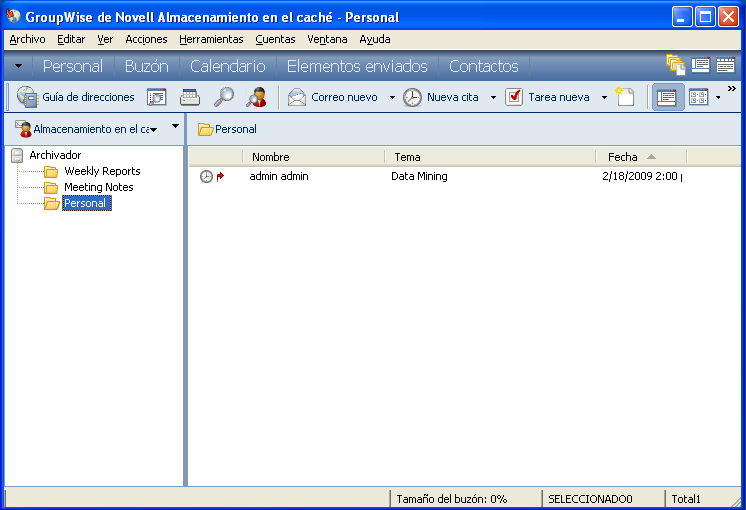
Task: Open the Archivo menu
Action: (x=28, y=39)
